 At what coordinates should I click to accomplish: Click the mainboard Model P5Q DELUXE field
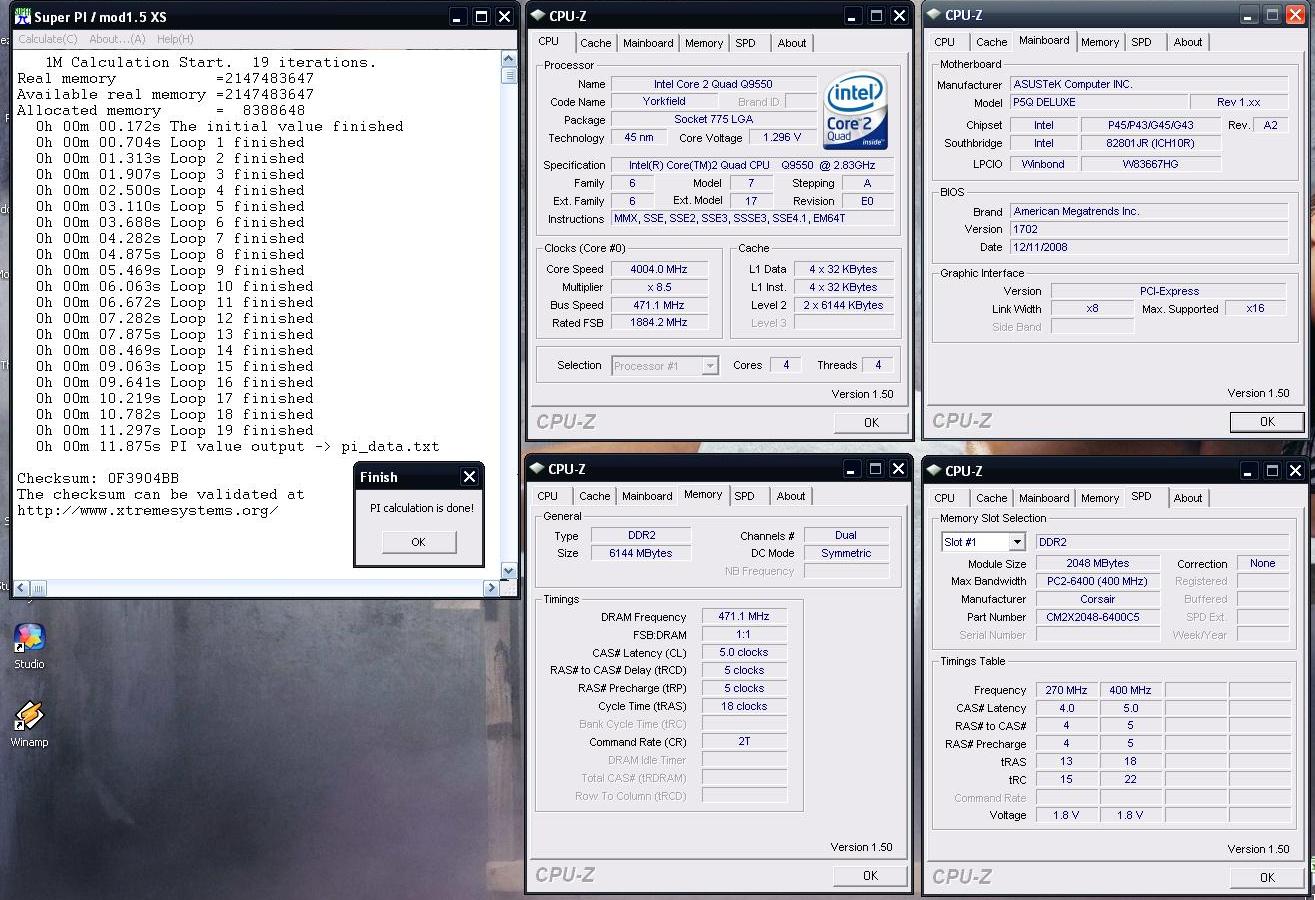(x=1097, y=102)
